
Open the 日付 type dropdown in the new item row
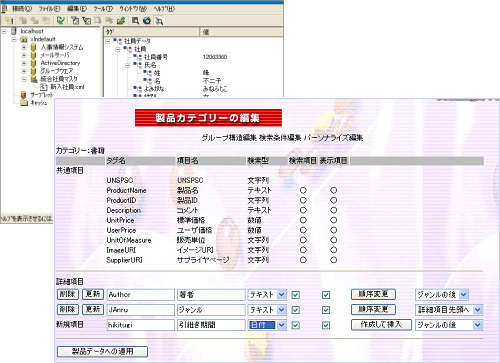point(267,325)
